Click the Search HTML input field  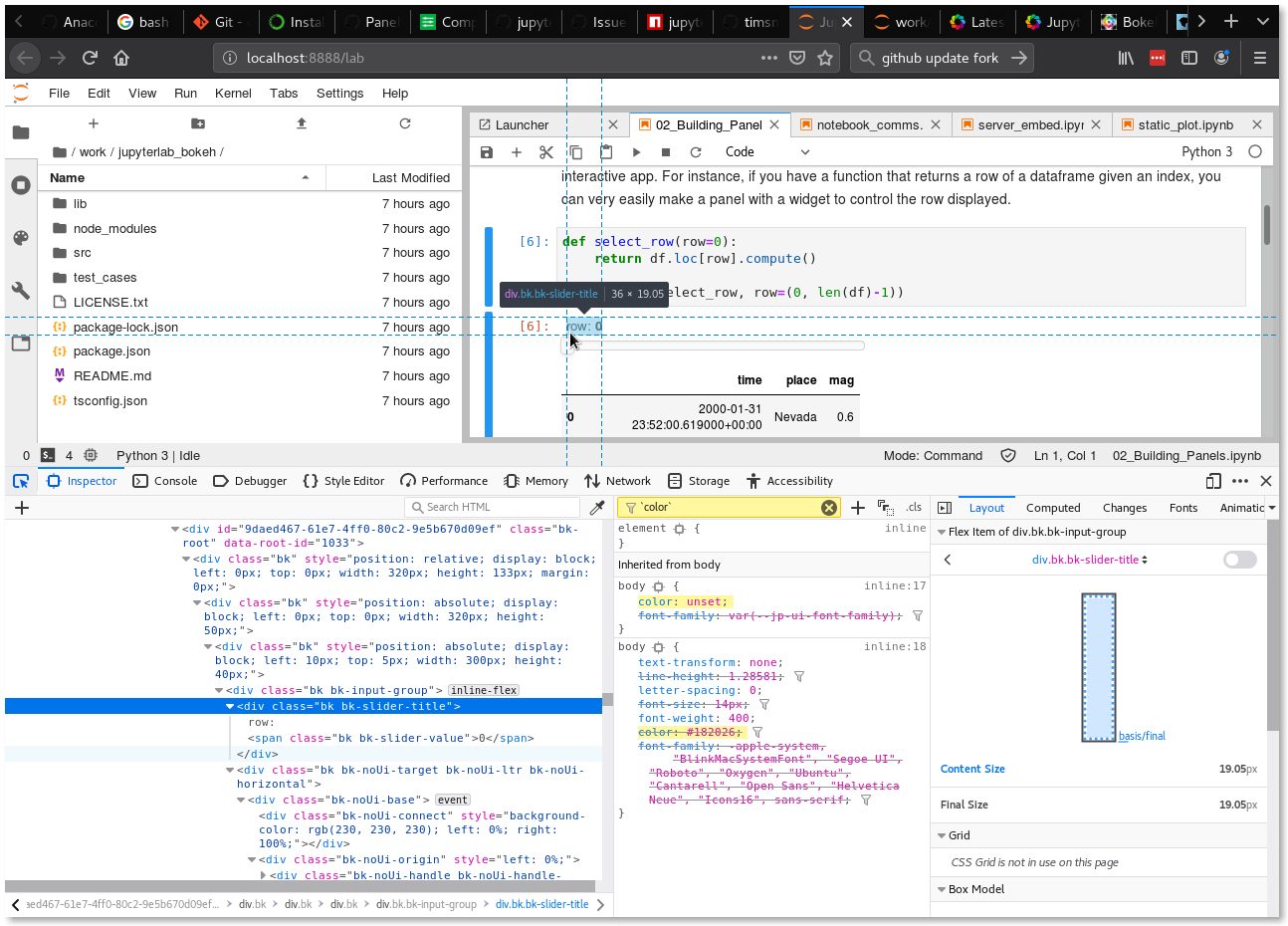click(x=492, y=507)
